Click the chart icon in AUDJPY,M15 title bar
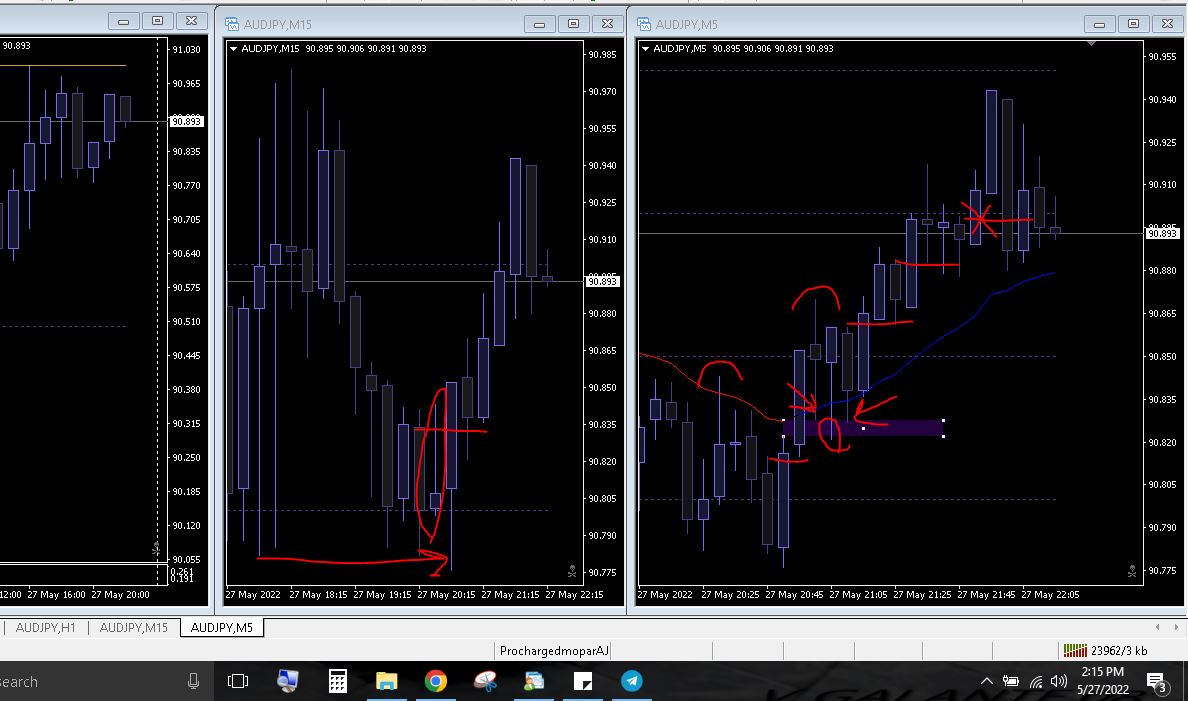Screen dimensions: 1188x701 [x=232, y=24]
